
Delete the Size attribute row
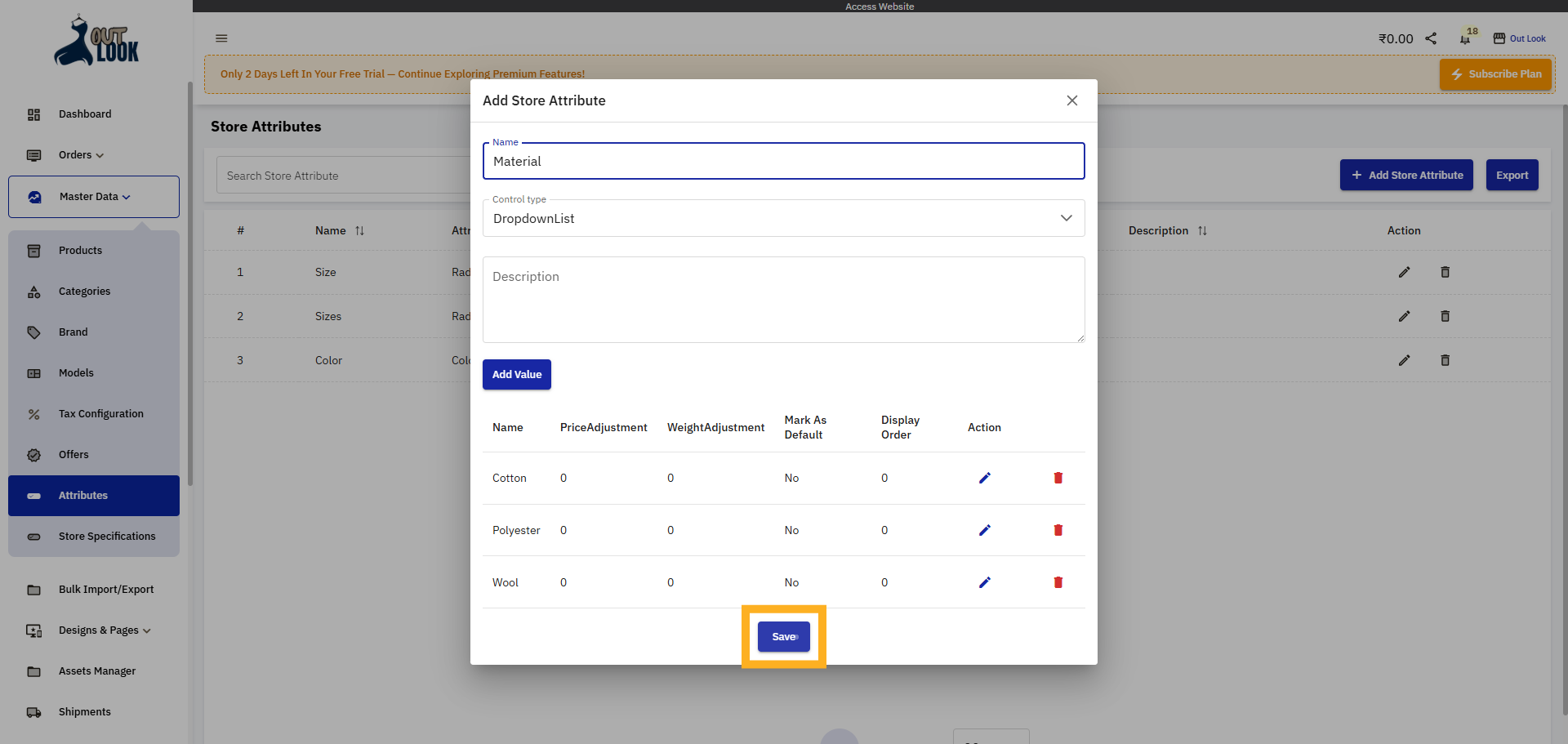(1445, 272)
